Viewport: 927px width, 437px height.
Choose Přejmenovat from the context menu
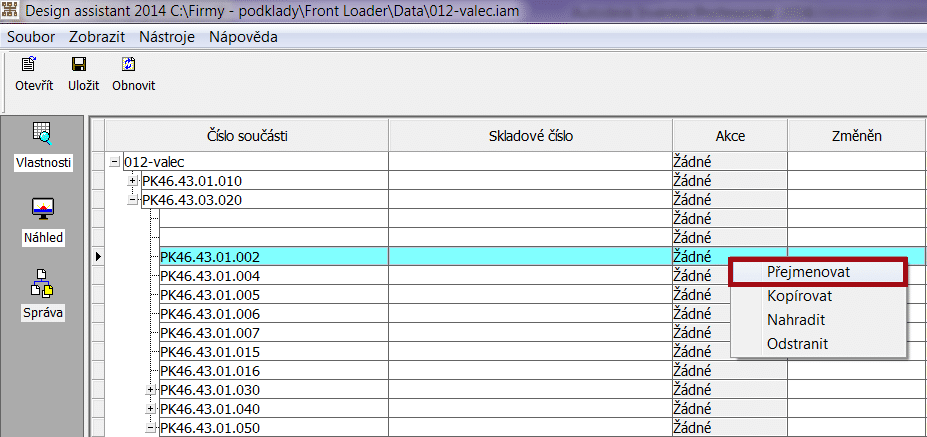[817, 272]
